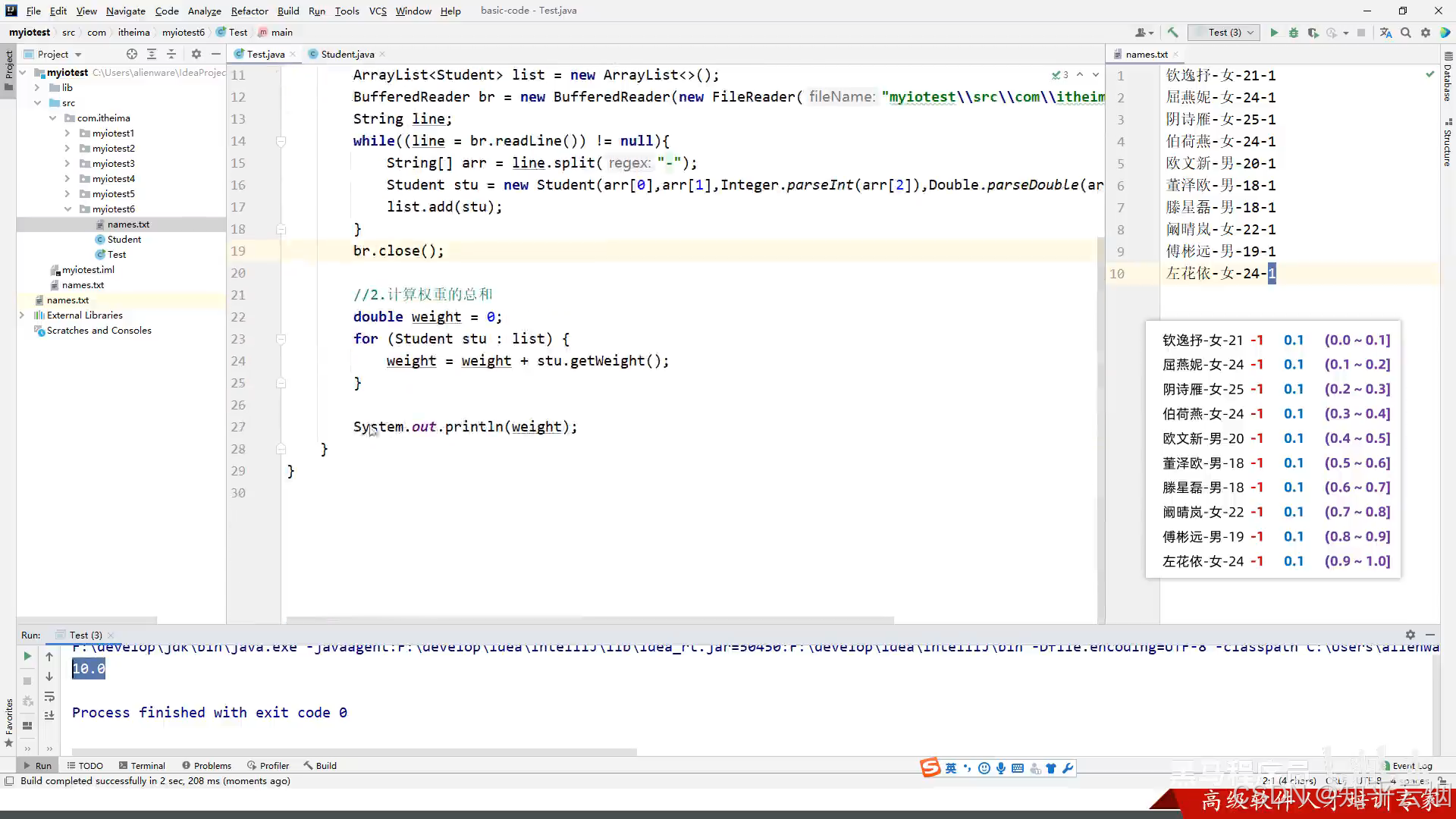Open Search Everywhere magnifier icon

click(1406, 33)
